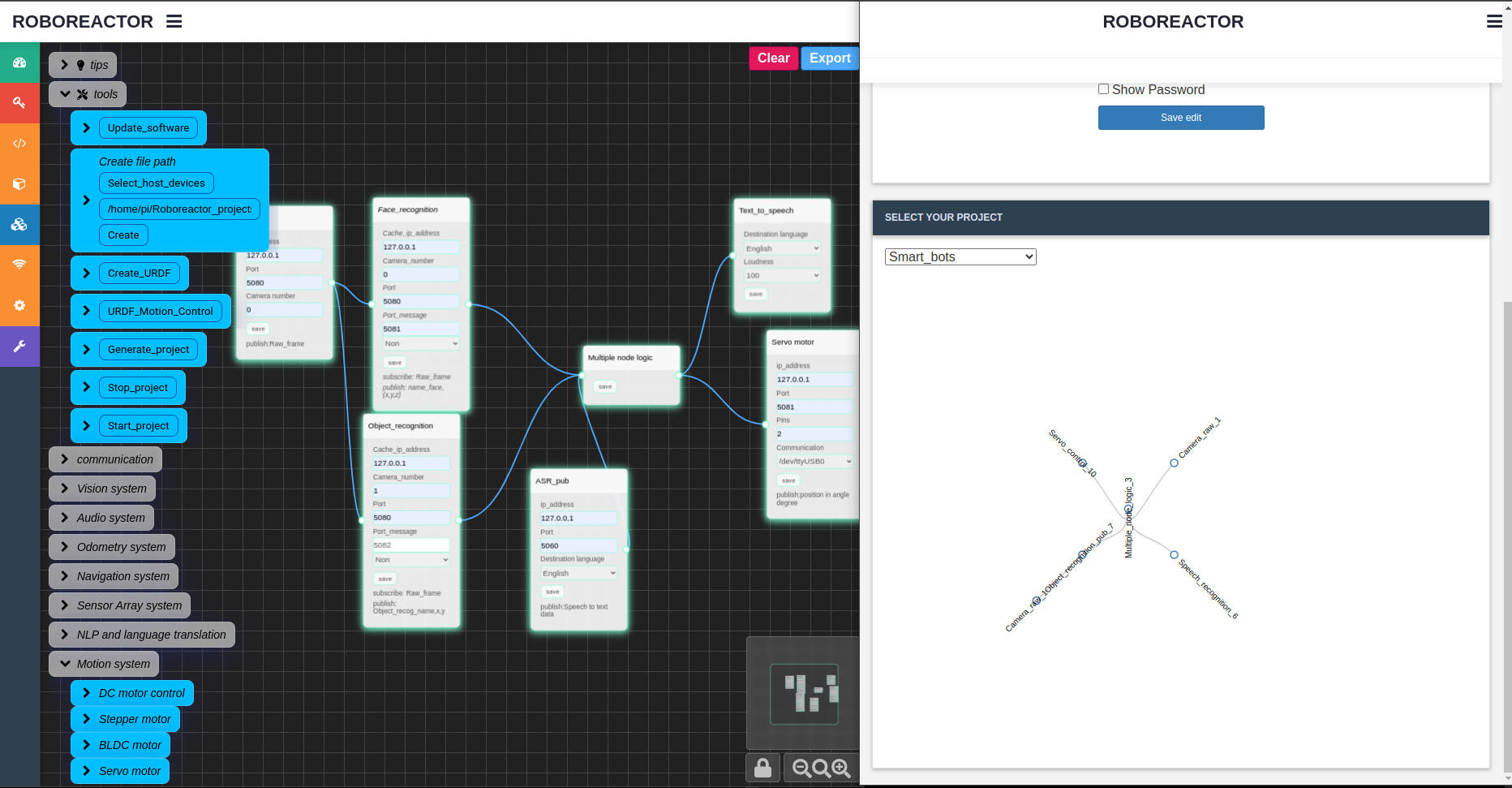Image resolution: width=1512 pixels, height=788 pixels.
Task: Save the ASR_pub node
Action: [552, 592]
